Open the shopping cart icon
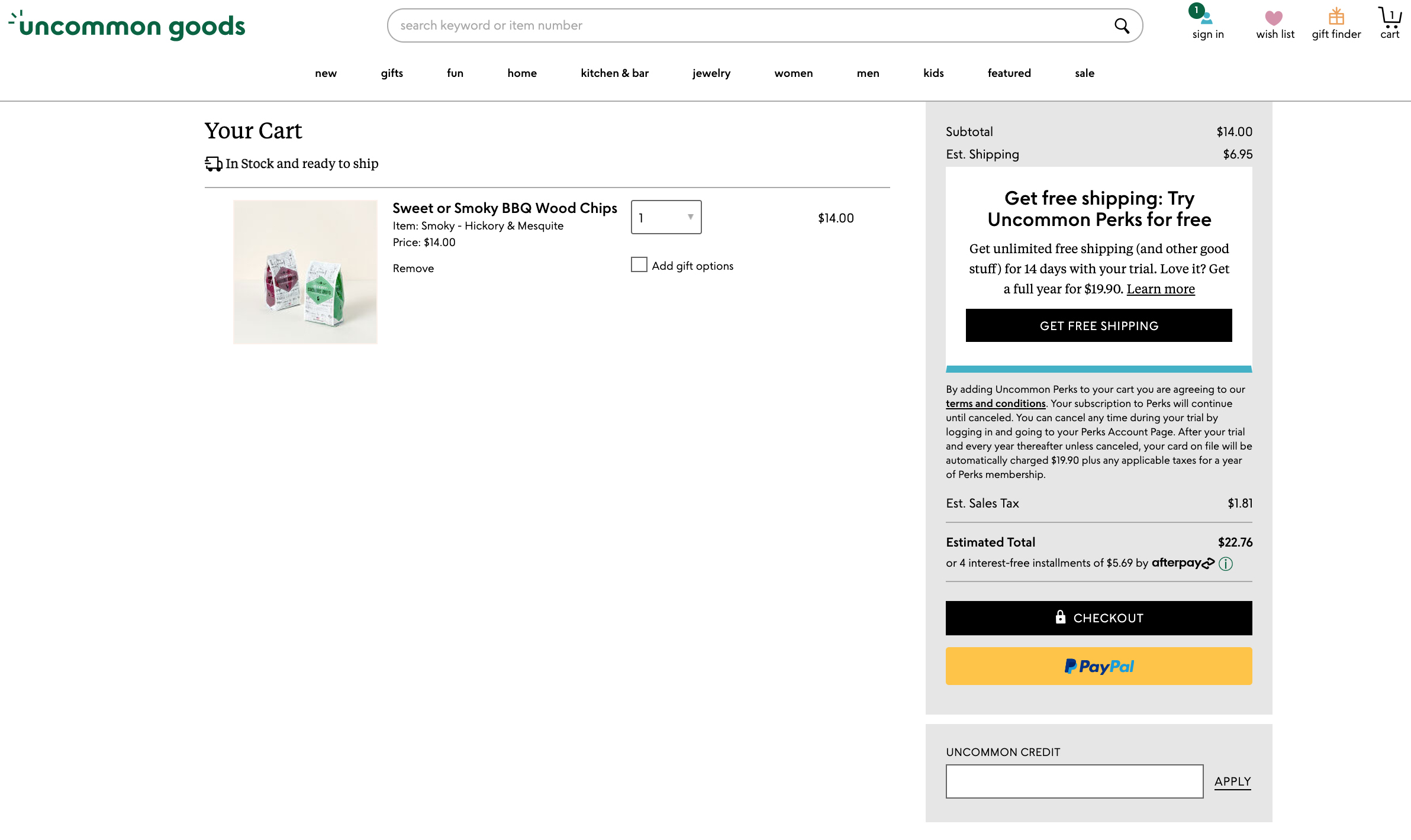 click(1390, 17)
